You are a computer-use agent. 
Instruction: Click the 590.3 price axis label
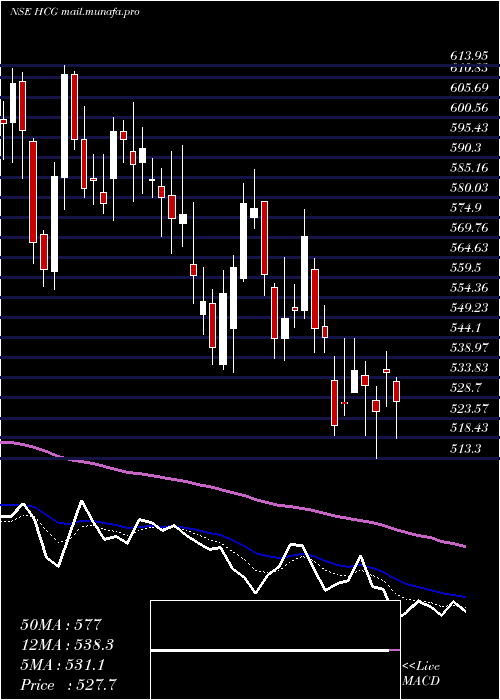click(465, 147)
